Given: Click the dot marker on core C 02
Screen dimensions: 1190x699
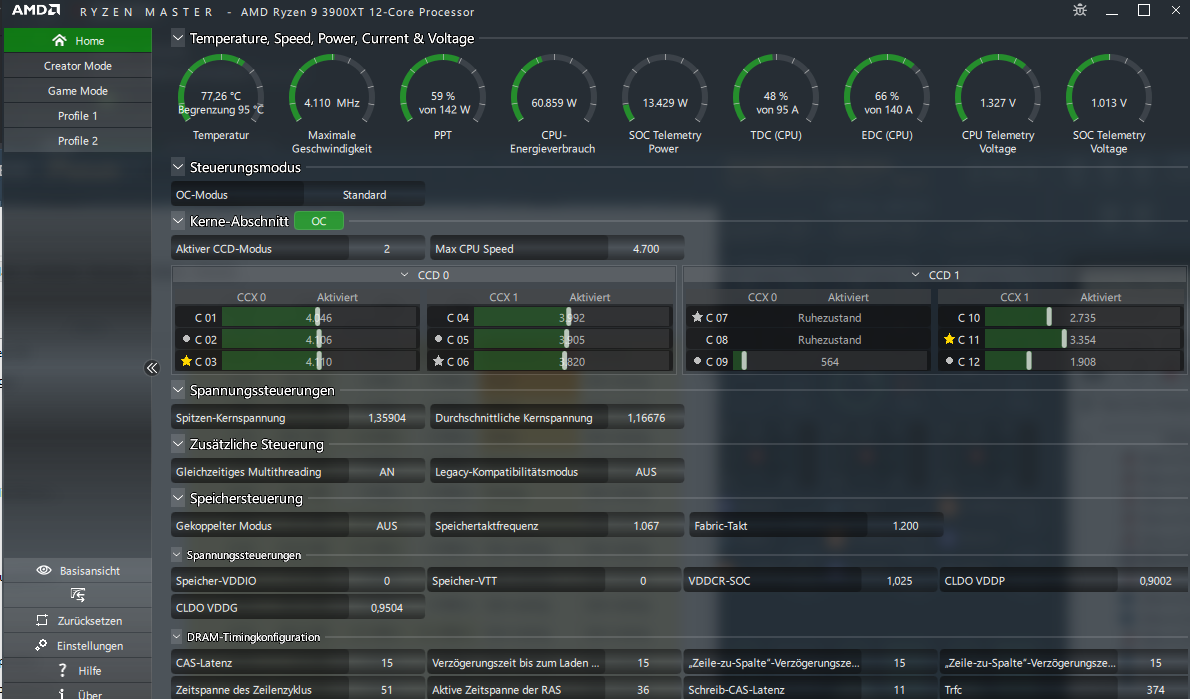Looking at the screenshot, I should [x=187, y=338].
